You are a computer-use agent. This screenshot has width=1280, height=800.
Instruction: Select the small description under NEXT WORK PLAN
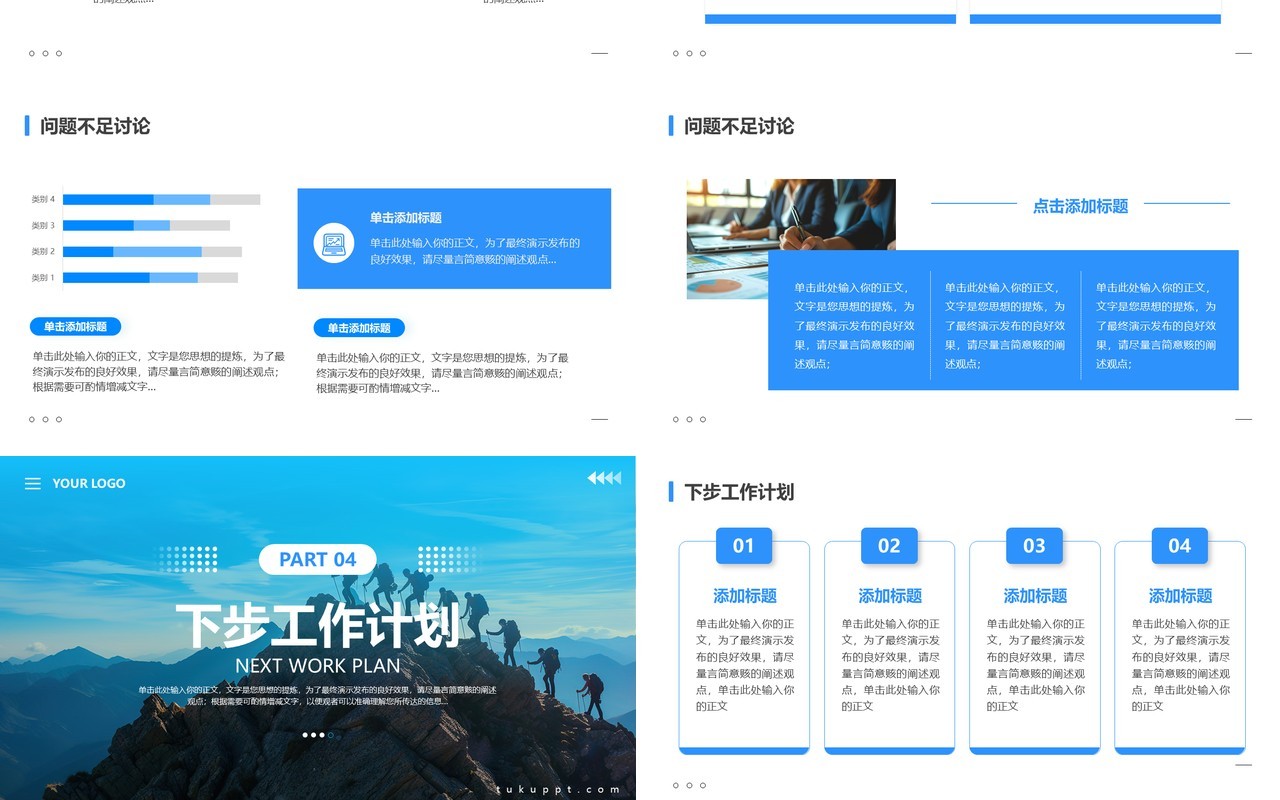(x=318, y=695)
